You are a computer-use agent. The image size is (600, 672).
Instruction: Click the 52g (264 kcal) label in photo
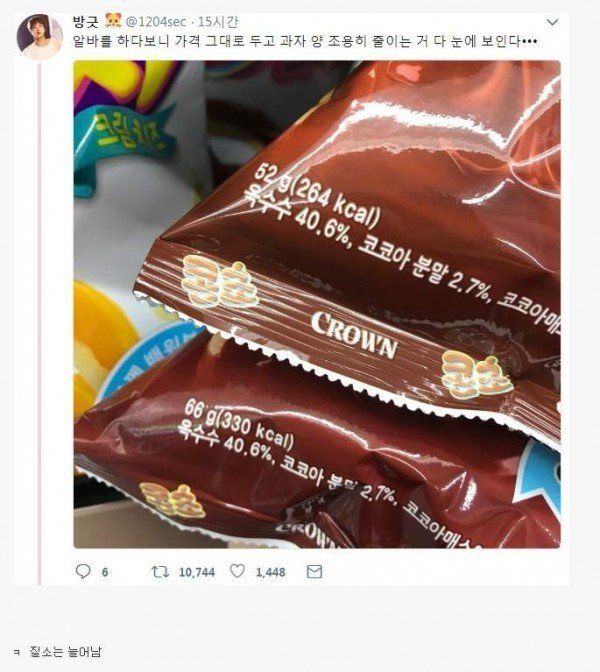click(317, 198)
